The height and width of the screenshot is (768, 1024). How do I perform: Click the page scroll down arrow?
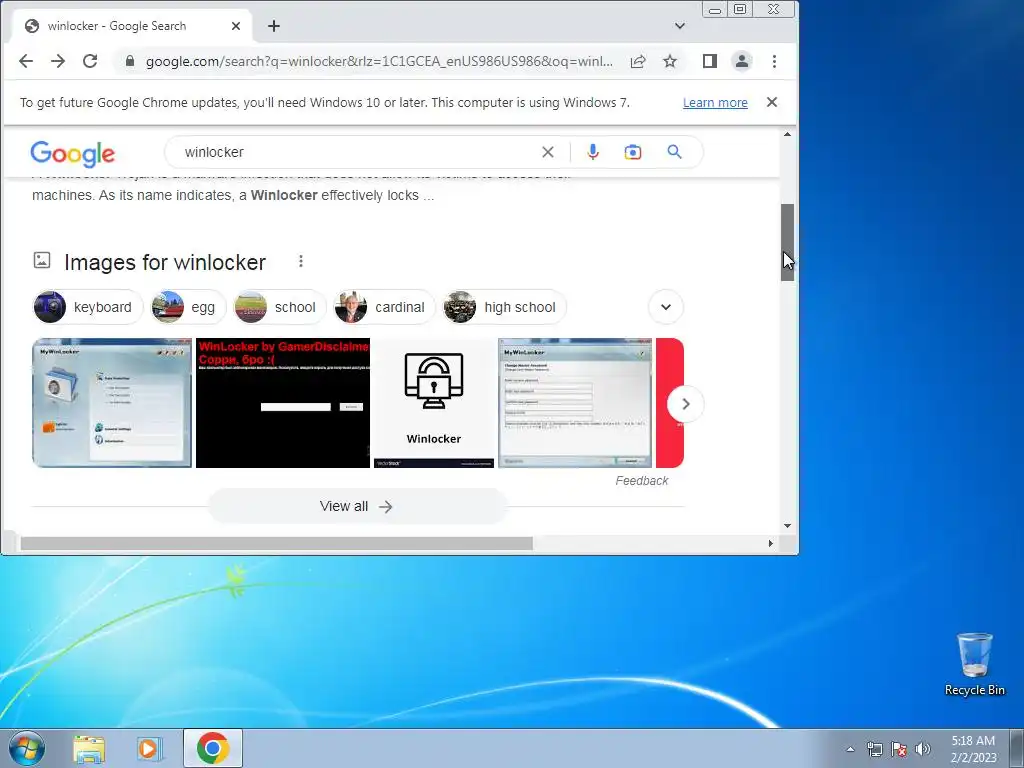tap(788, 526)
